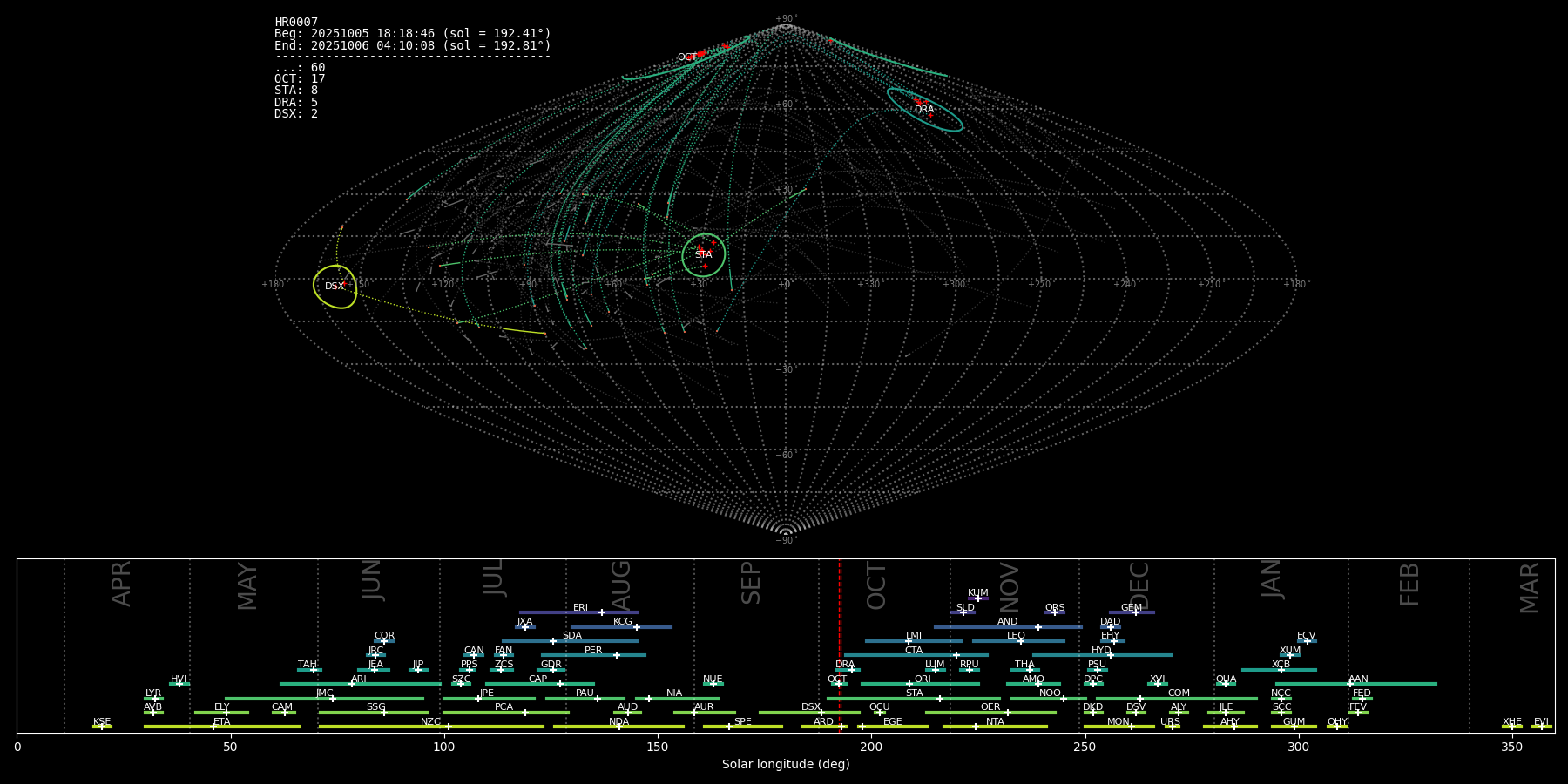Click the URS shower label in timeline
Image resolution: width=1568 pixels, height=784 pixels.
[x=1170, y=722]
